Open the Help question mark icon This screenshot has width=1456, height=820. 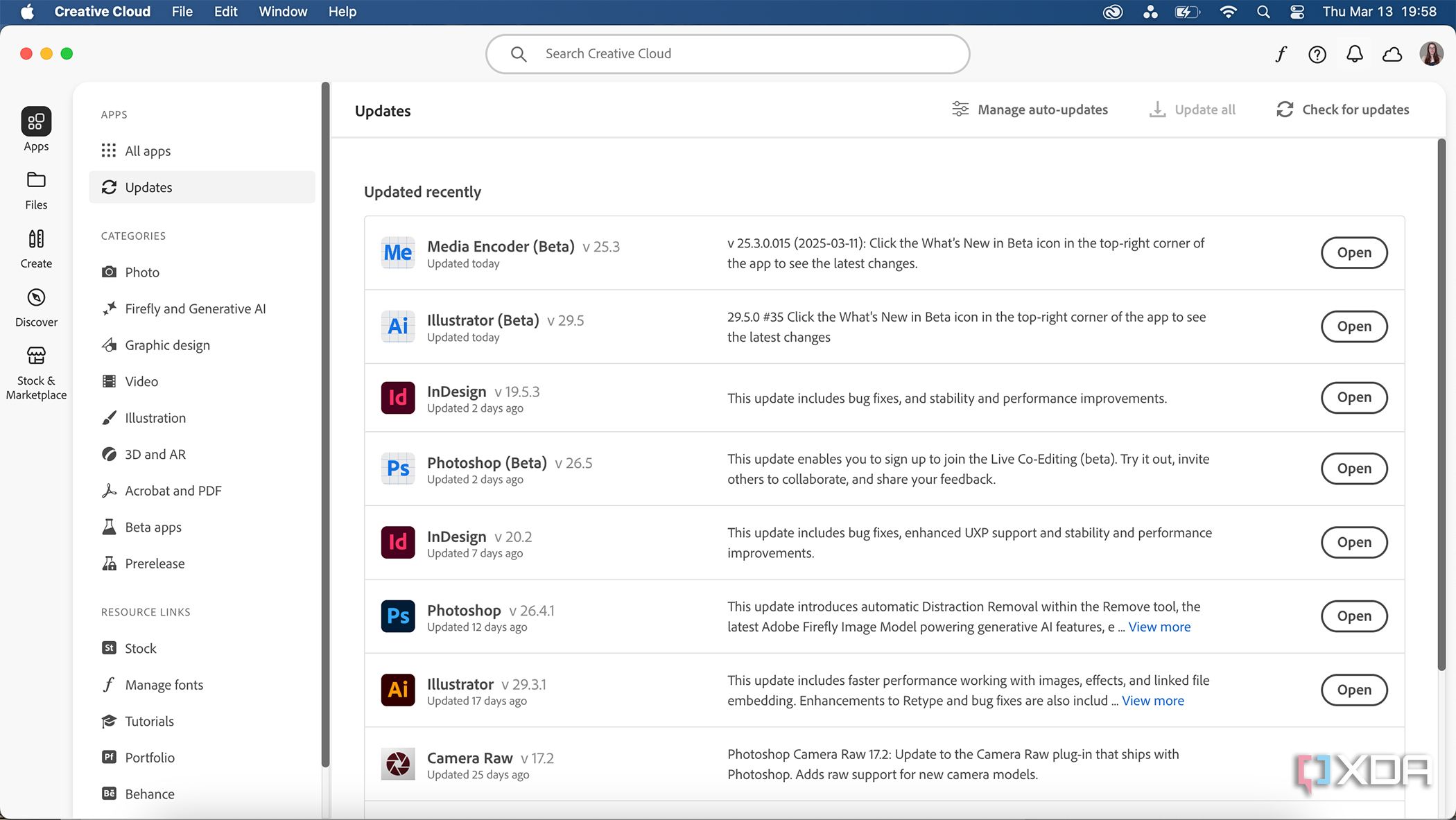[x=1317, y=53]
